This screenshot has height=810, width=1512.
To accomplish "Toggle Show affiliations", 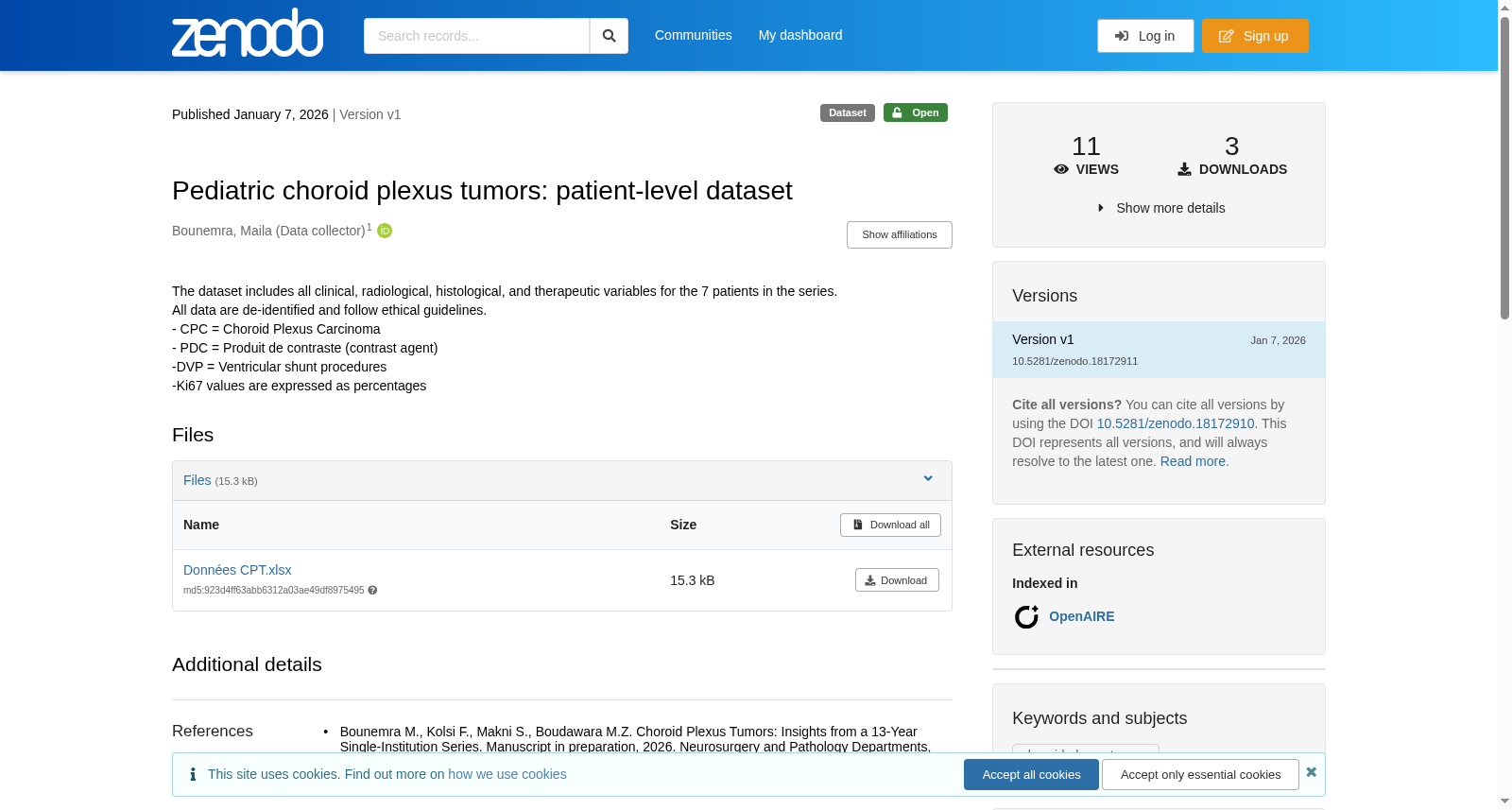I will 900,234.
